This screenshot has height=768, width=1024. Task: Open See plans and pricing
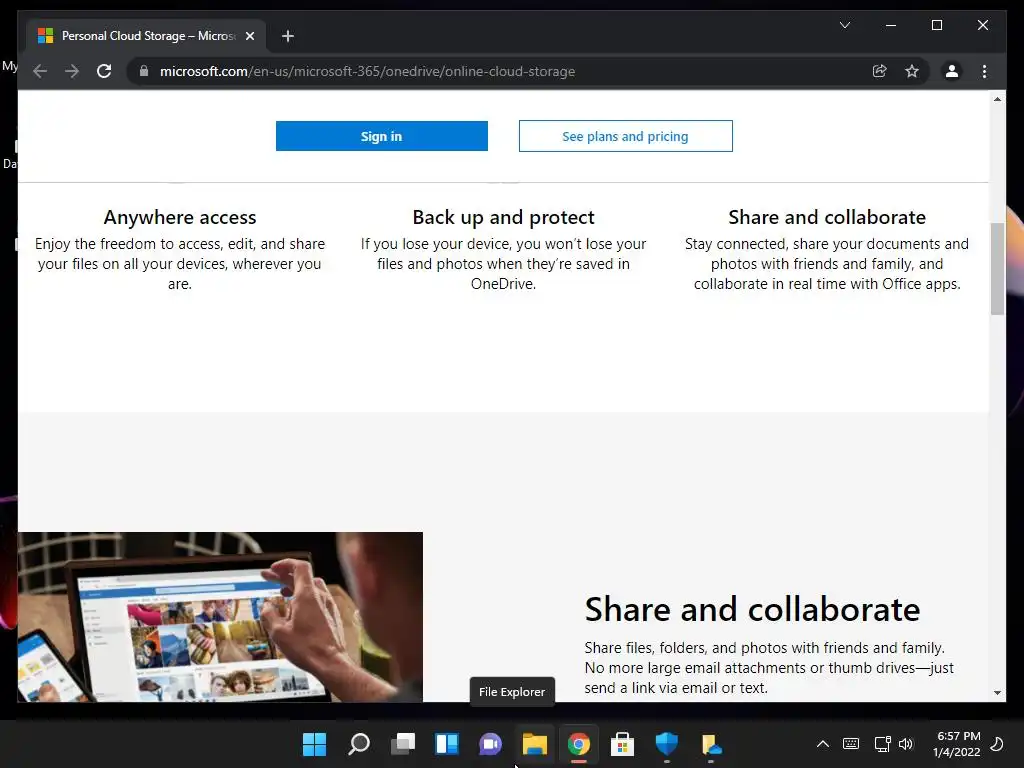point(626,136)
